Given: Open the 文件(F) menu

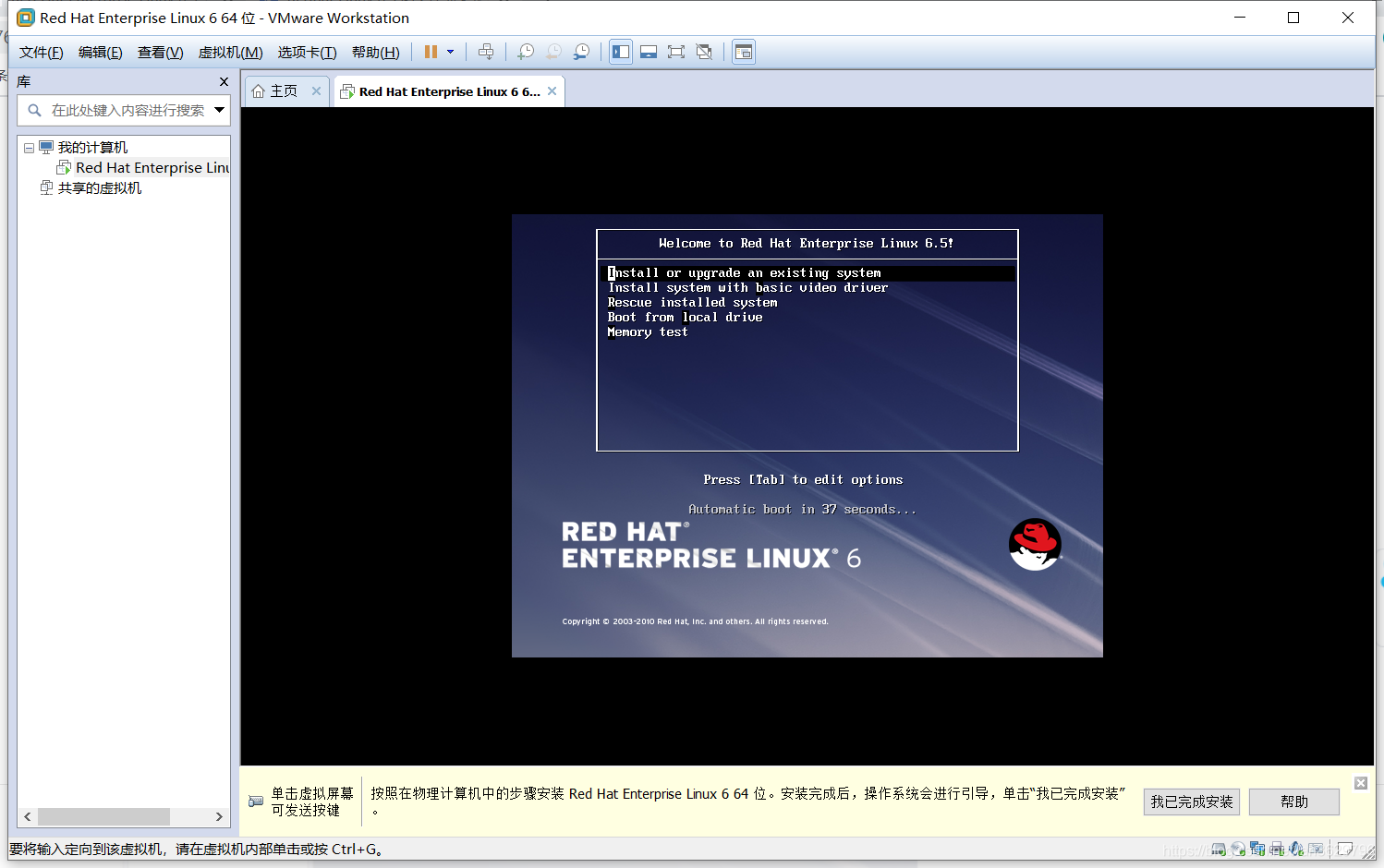Looking at the screenshot, I should (42, 53).
